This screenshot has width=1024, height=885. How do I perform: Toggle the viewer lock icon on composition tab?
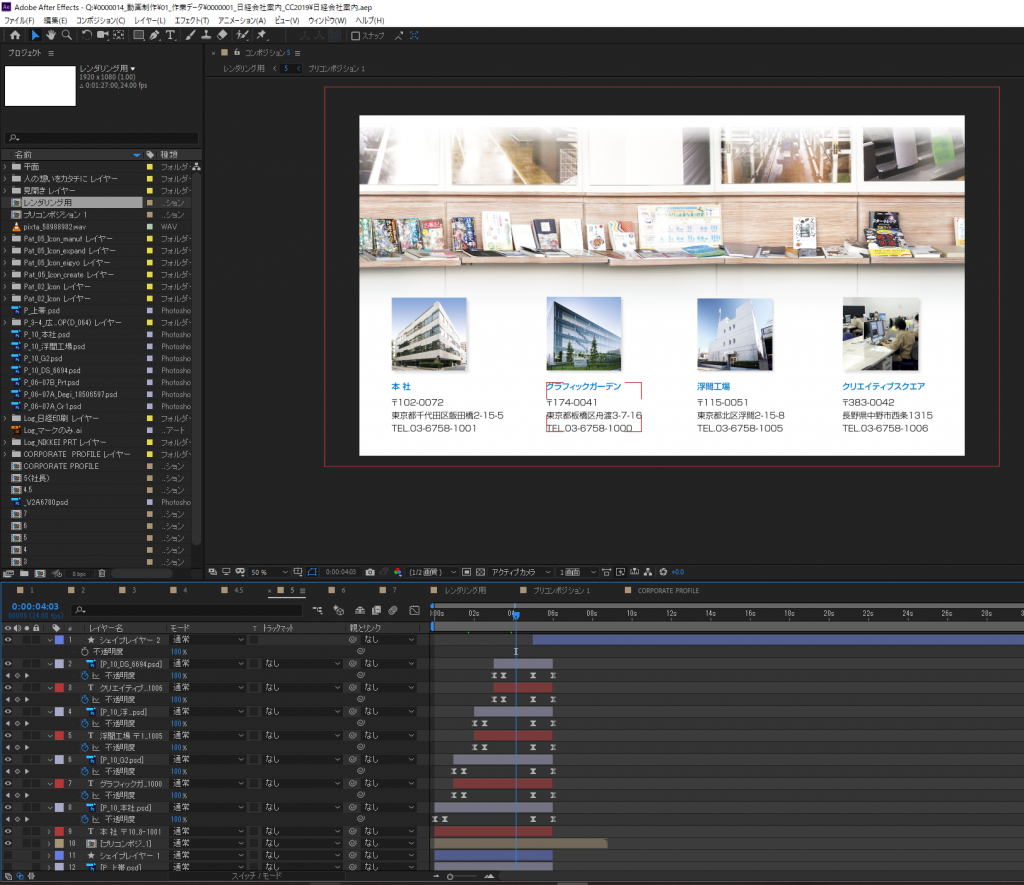tap(237, 52)
